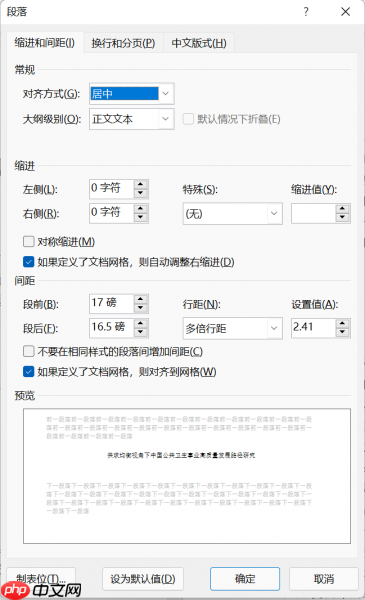Uncheck 如果定义了文档网格，则对齐到网格

(x=29, y=372)
